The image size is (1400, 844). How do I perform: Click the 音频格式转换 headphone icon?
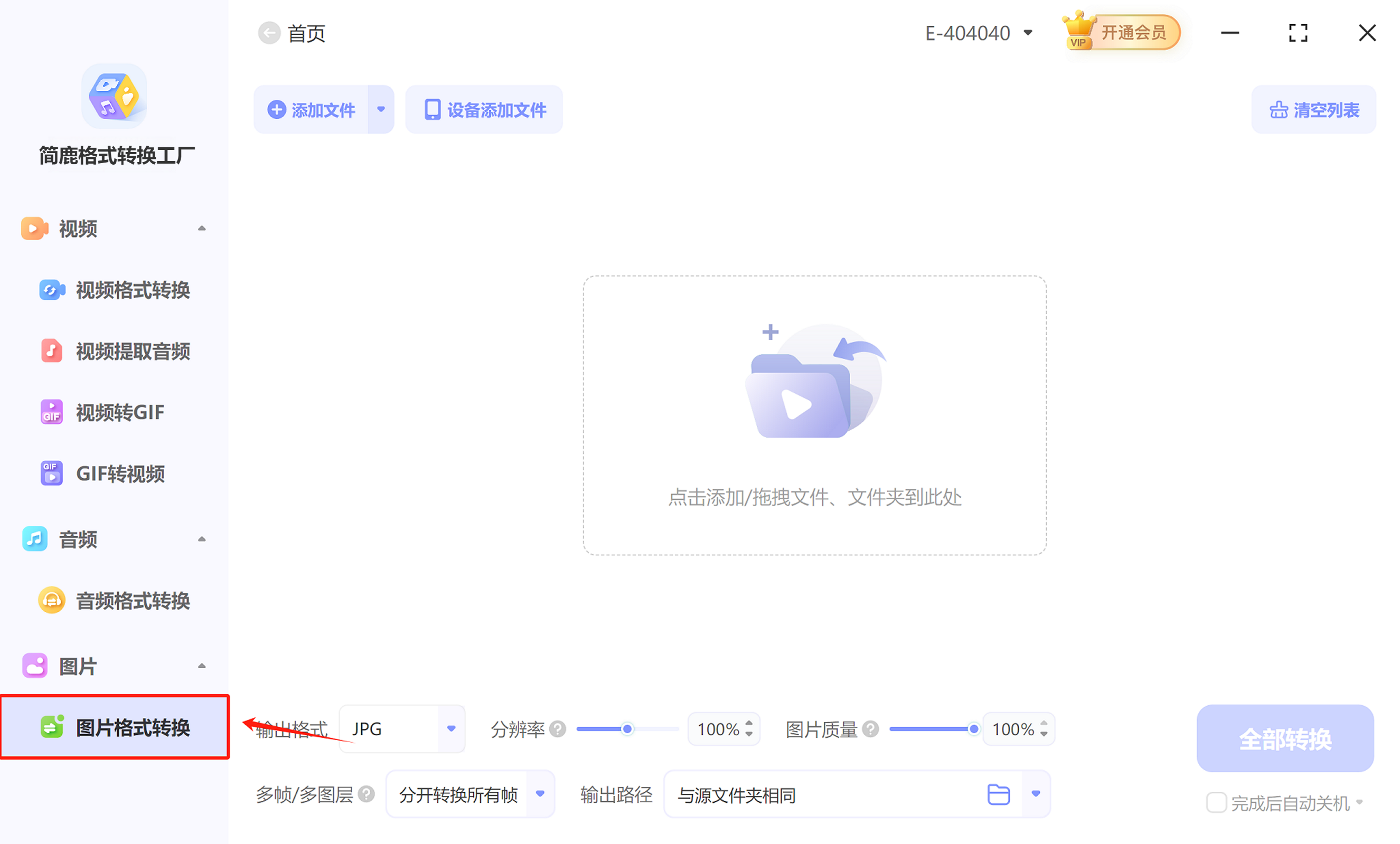51,600
